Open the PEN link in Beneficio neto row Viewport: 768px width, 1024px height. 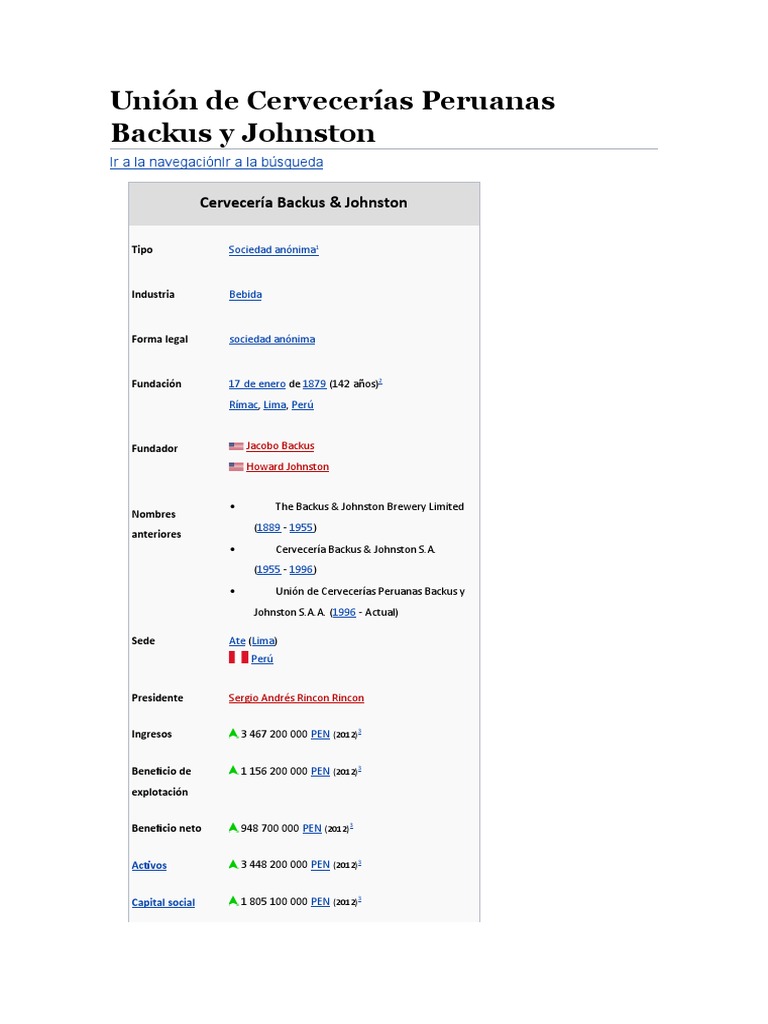312,829
